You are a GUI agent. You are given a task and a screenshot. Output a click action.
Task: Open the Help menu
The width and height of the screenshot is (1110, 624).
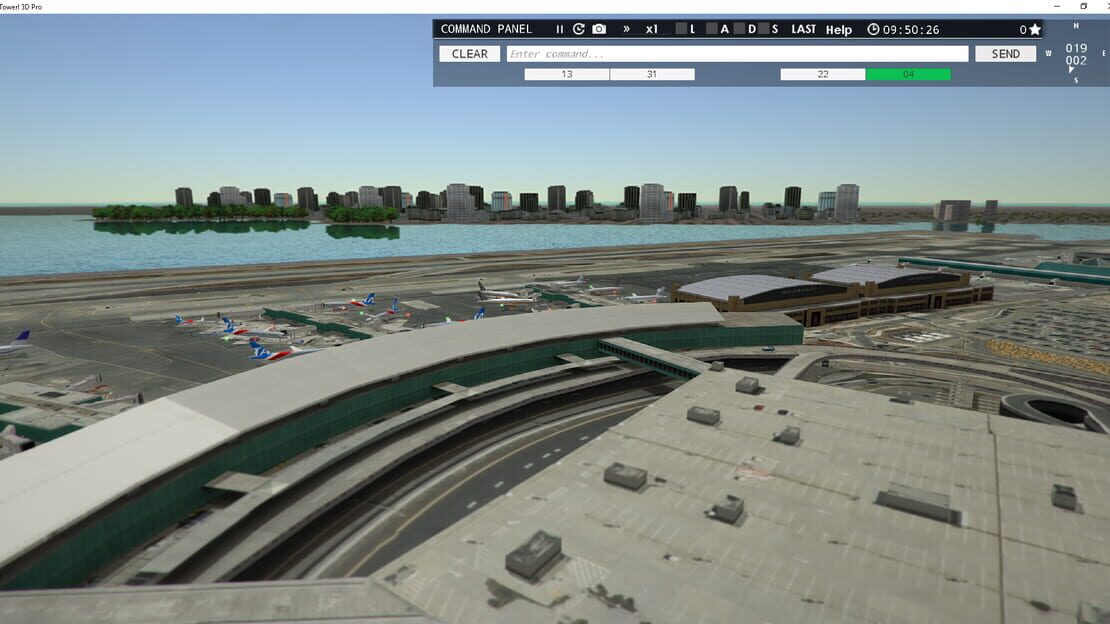coord(839,30)
